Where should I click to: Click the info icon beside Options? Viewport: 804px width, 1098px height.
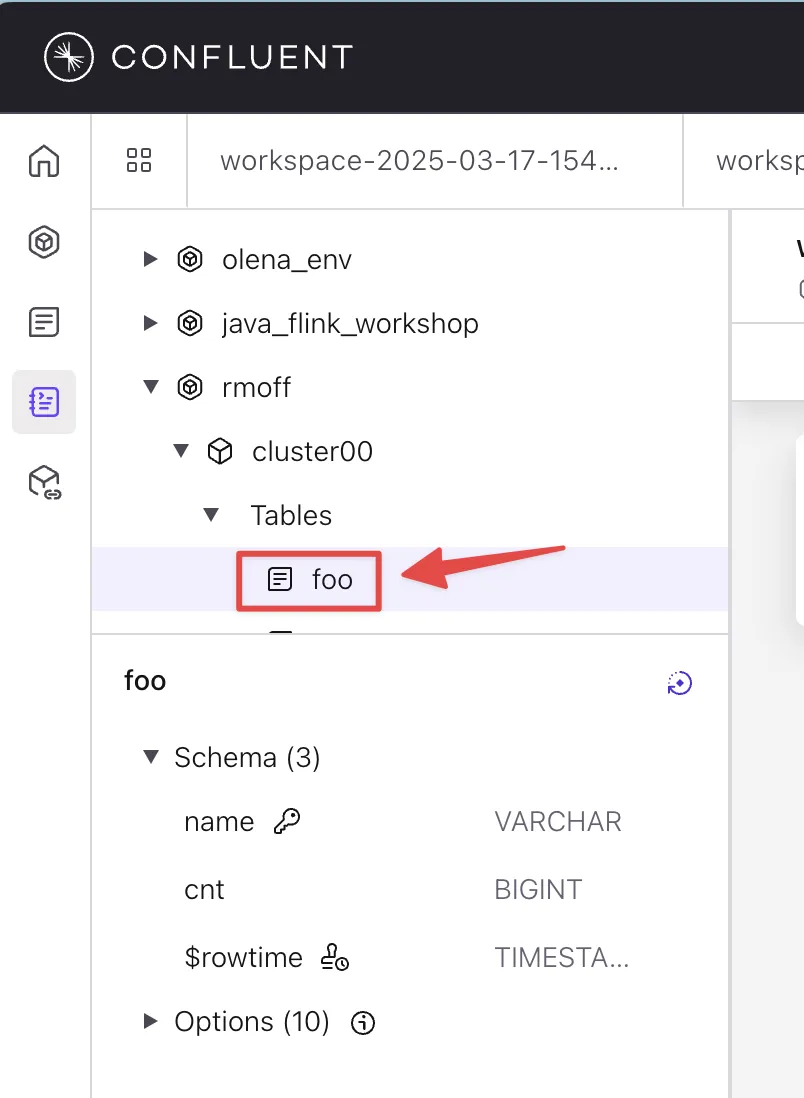[x=364, y=1023]
